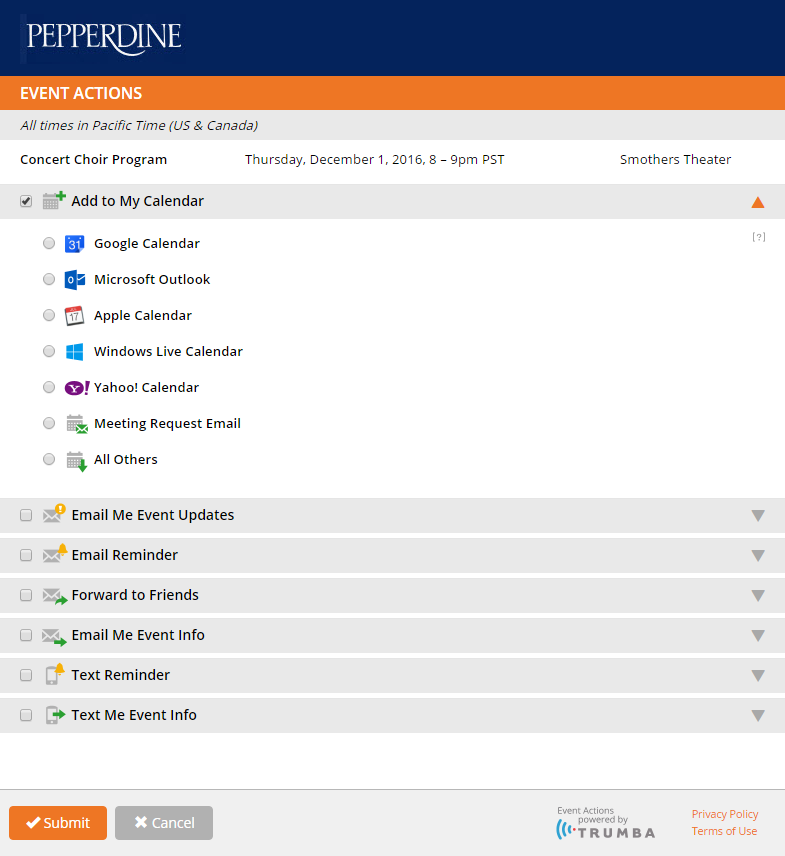This screenshot has width=785, height=856.
Task: Click the Forward to Friends envelope icon
Action: click(x=55, y=596)
